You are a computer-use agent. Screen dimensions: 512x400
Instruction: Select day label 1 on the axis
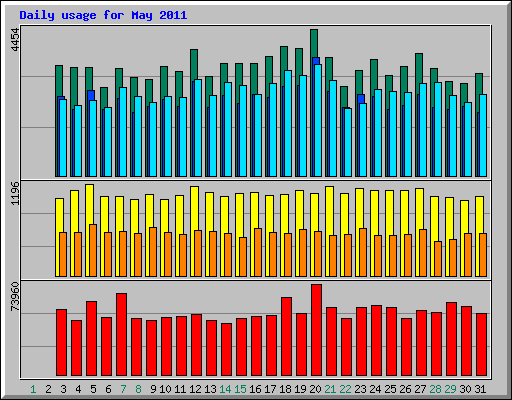pos(33,389)
